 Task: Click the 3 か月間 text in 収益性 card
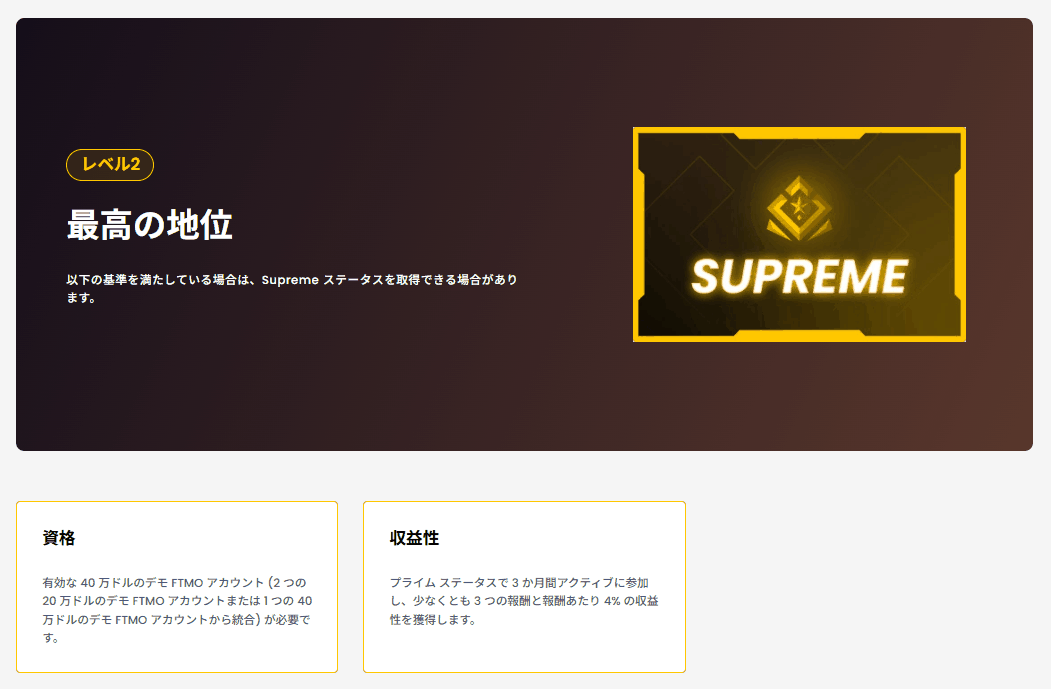tap(534, 583)
